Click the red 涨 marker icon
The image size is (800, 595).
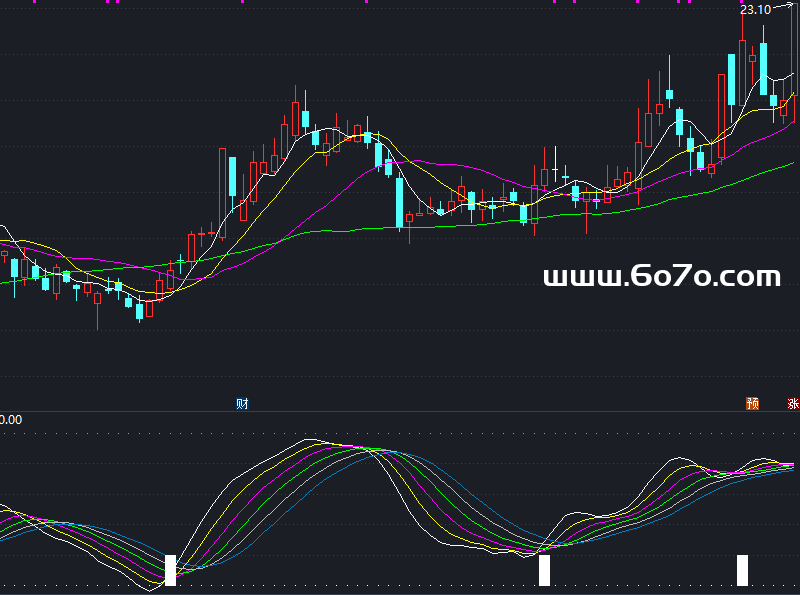click(793, 404)
